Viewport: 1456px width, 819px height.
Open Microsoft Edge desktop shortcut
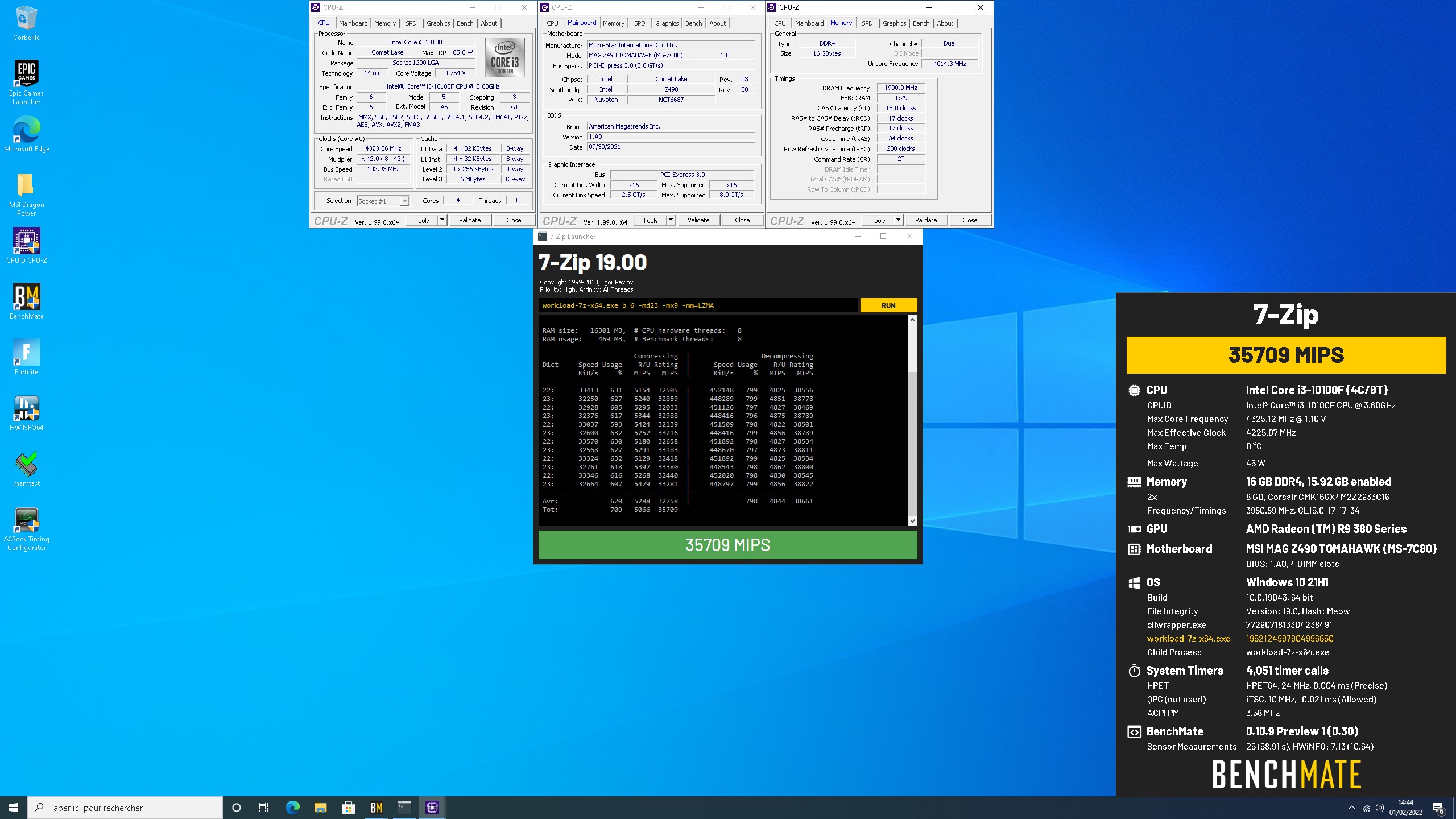26,135
